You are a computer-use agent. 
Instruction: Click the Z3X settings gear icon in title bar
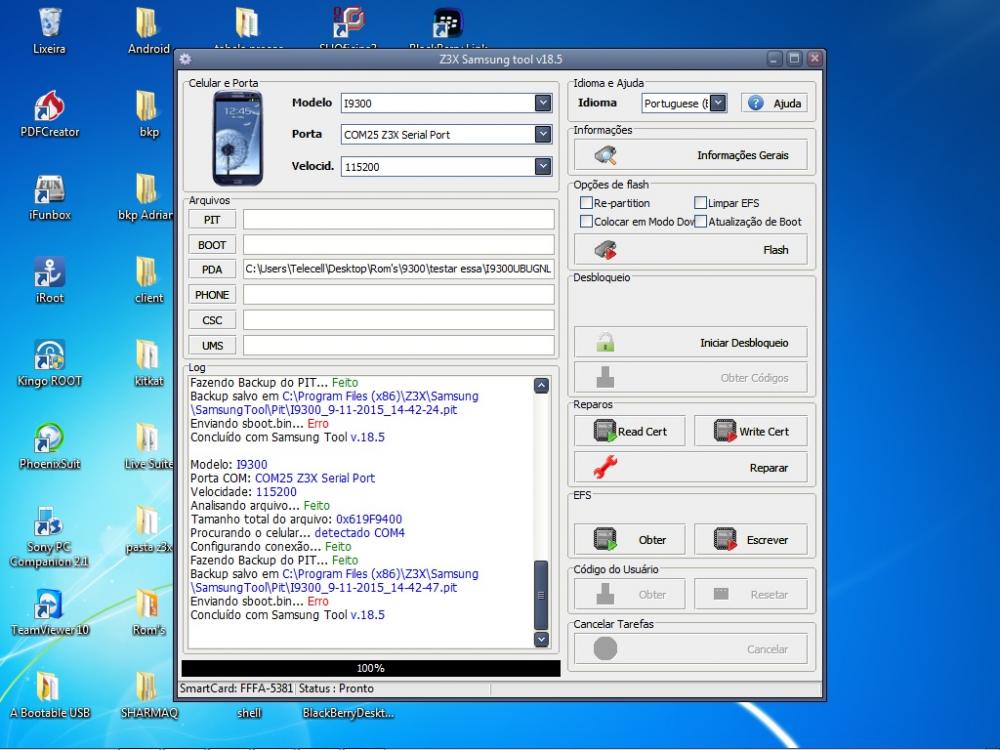click(x=186, y=59)
